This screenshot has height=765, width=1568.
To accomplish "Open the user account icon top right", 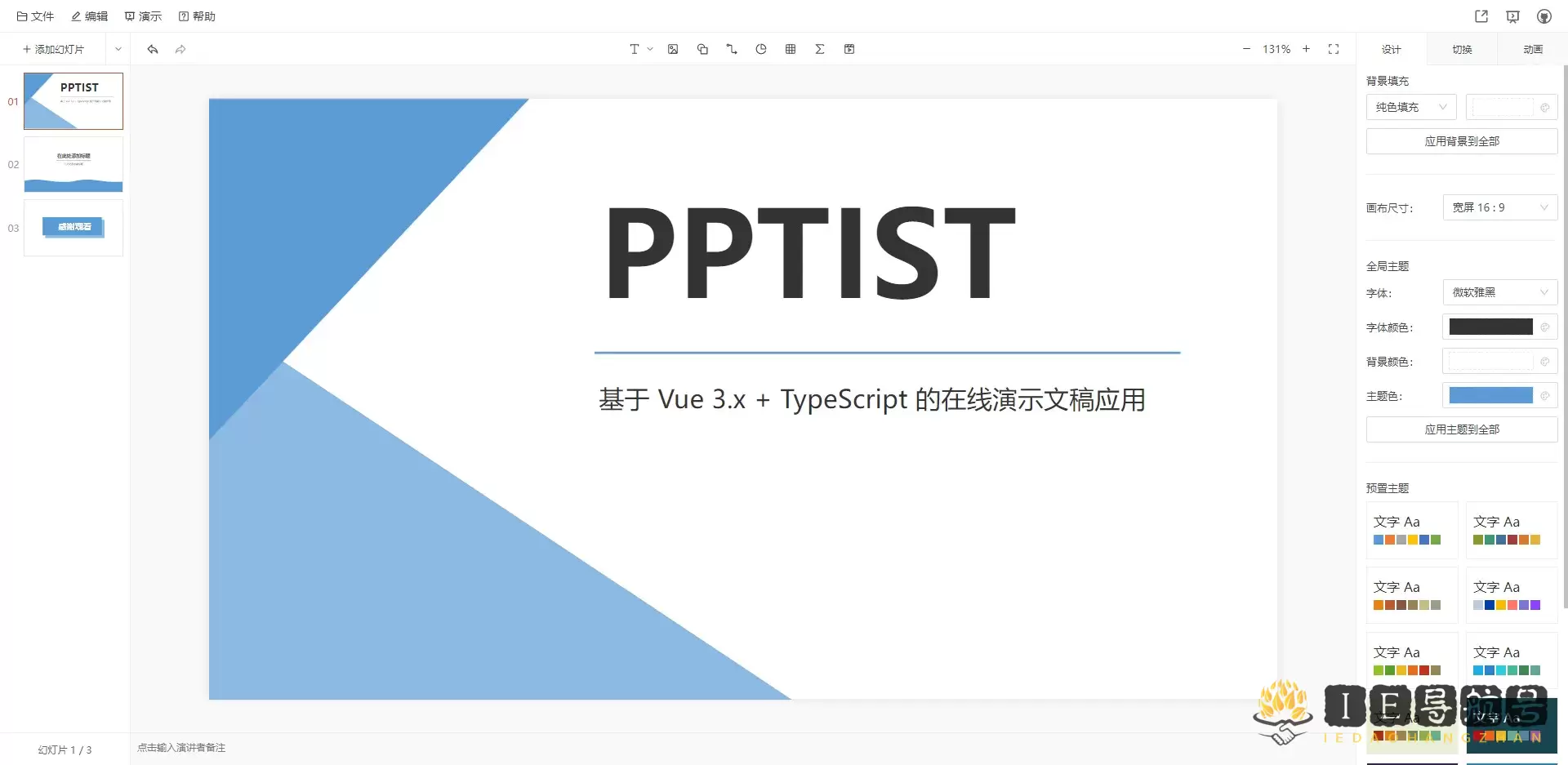I will pyautogui.click(x=1543, y=16).
